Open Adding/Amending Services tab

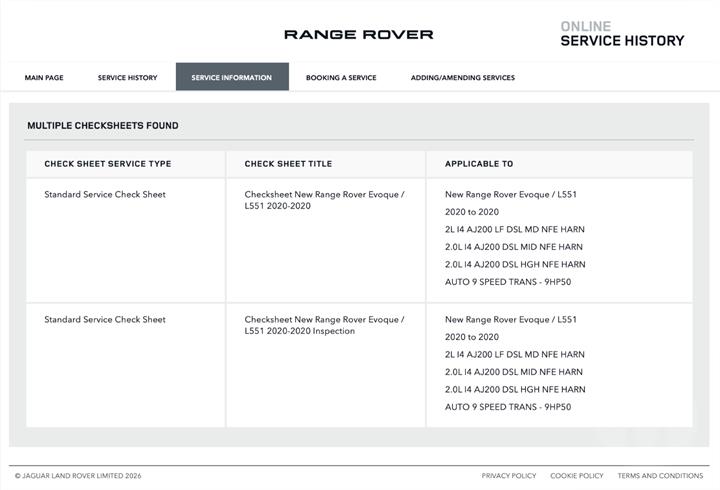tap(463, 78)
